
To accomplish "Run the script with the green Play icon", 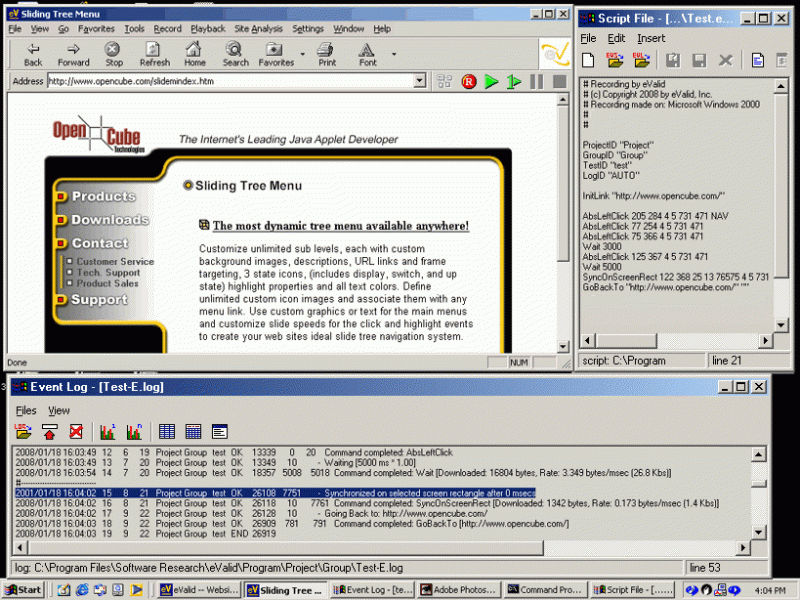I will click(x=489, y=82).
